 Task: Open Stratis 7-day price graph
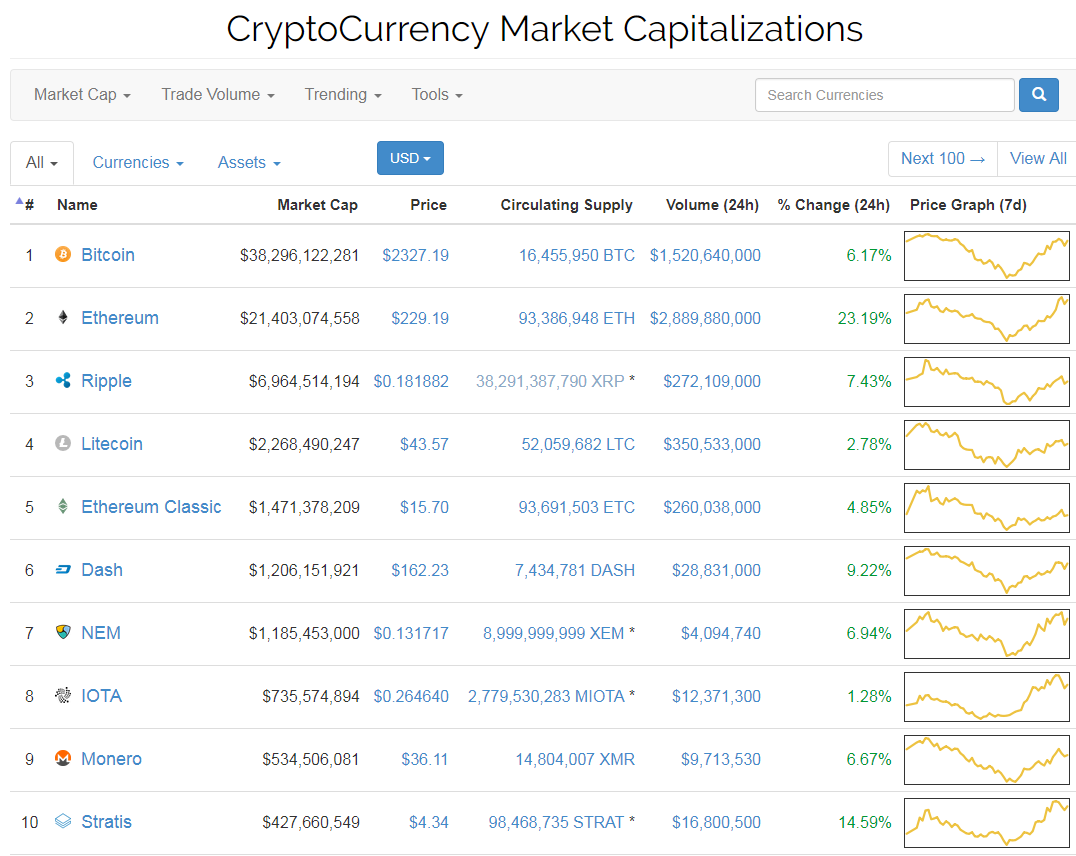[x=987, y=823]
